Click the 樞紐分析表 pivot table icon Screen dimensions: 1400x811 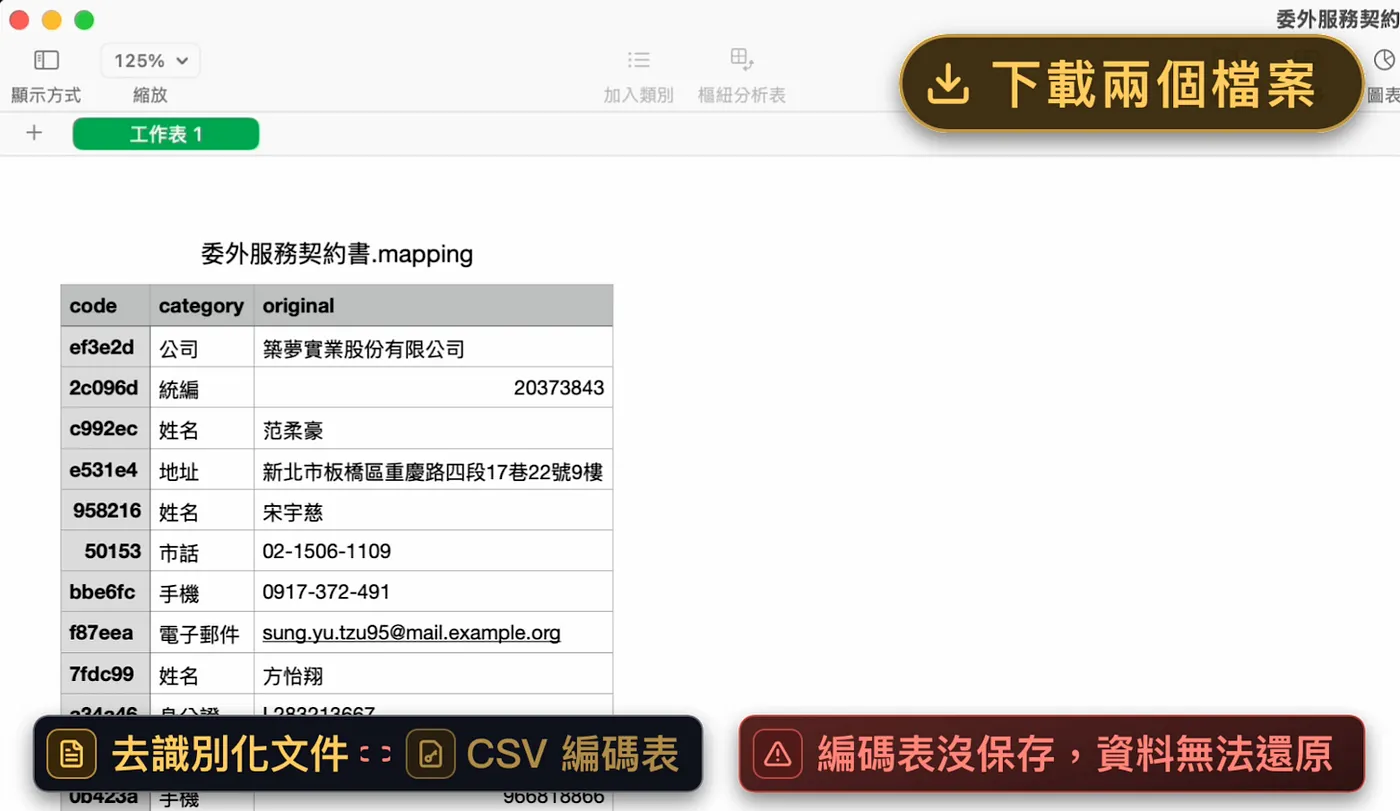coord(741,59)
